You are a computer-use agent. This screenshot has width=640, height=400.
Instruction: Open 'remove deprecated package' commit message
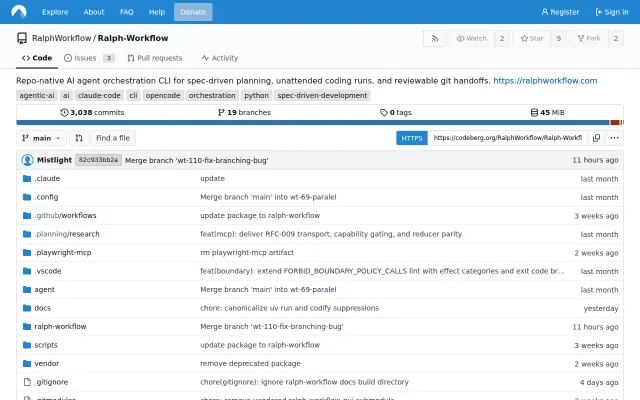tap(250, 364)
